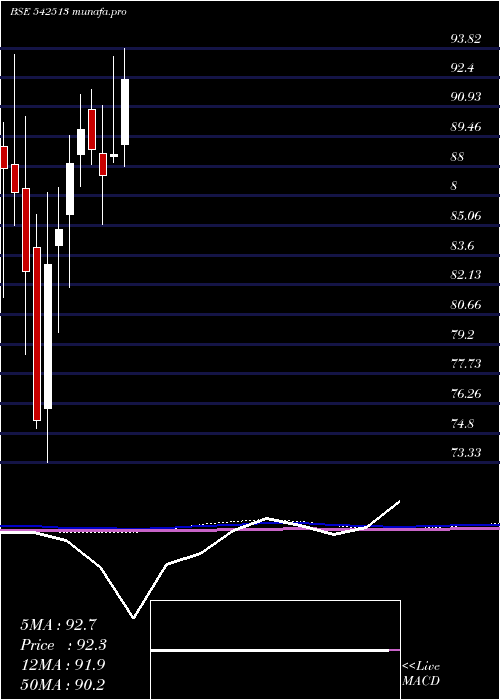Click the 85.06 price axis label
Screen dimensions: 500x700
pos(466,216)
